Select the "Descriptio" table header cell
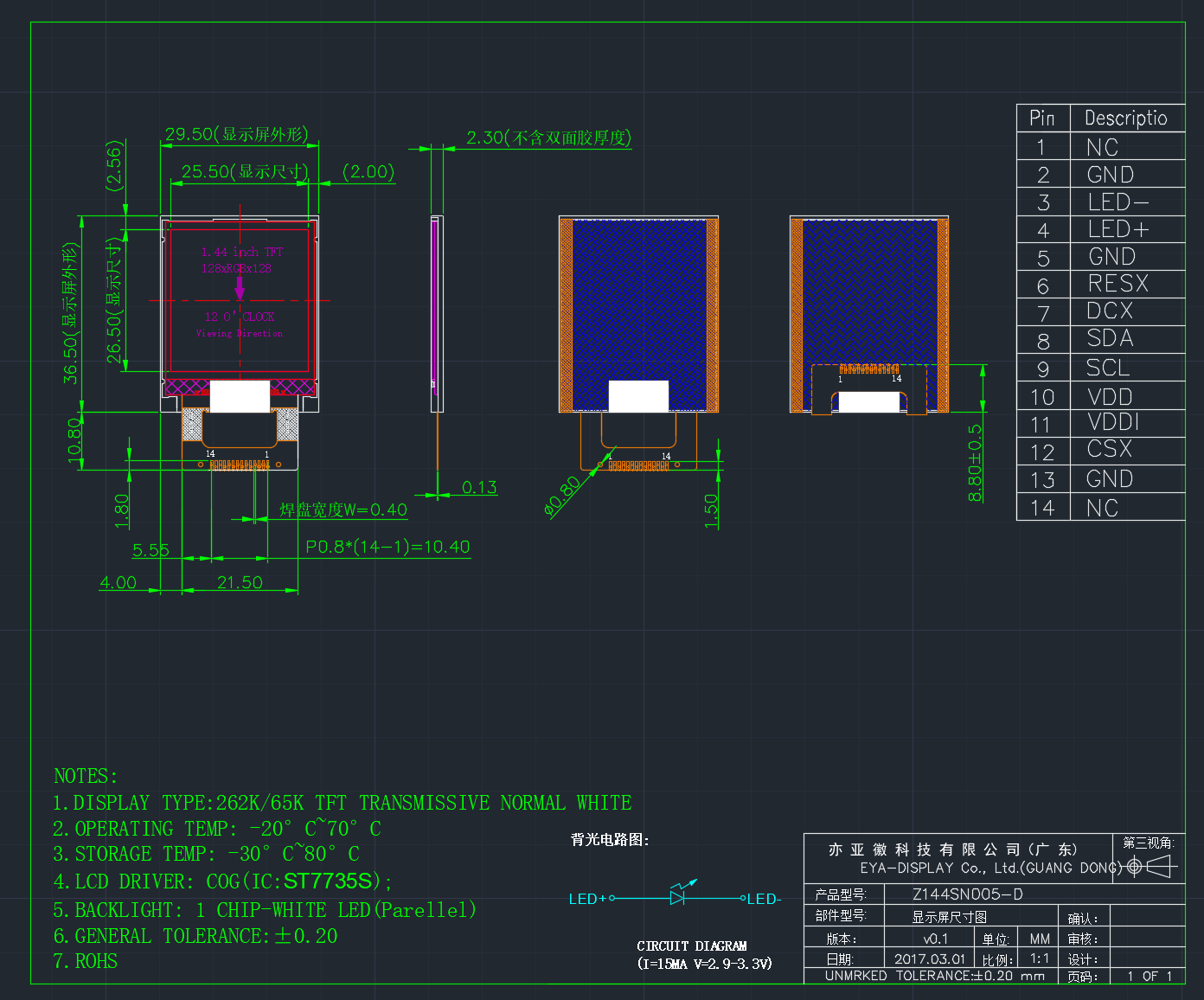This screenshot has height=1000, width=1204. click(1125, 118)
